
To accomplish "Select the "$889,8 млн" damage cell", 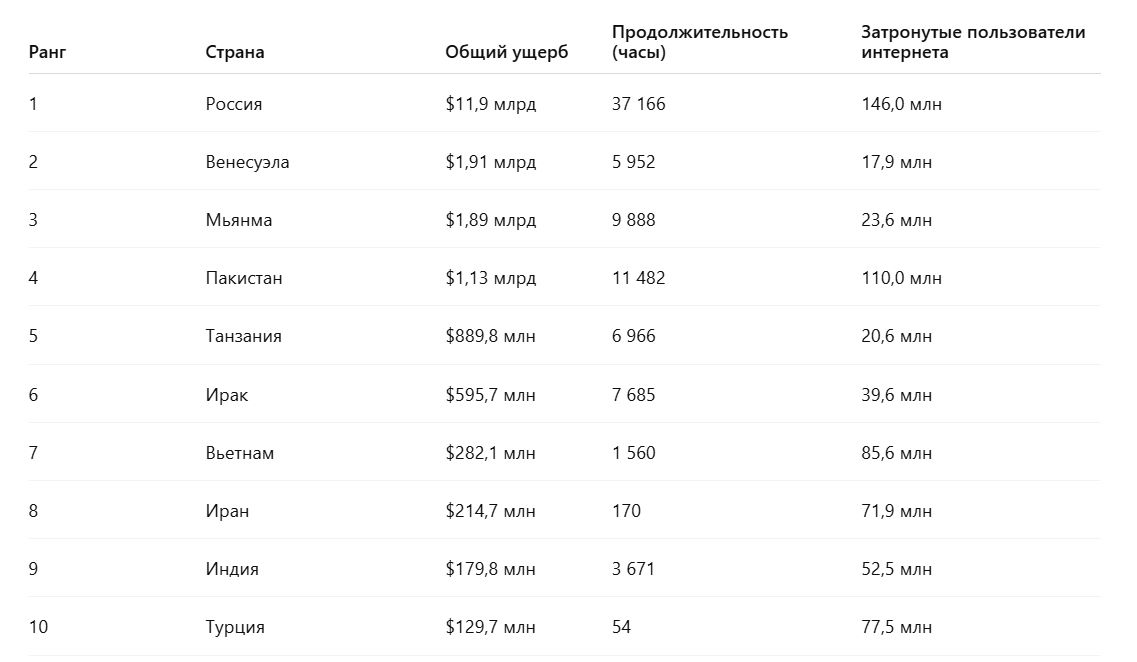I will point(490,336).
